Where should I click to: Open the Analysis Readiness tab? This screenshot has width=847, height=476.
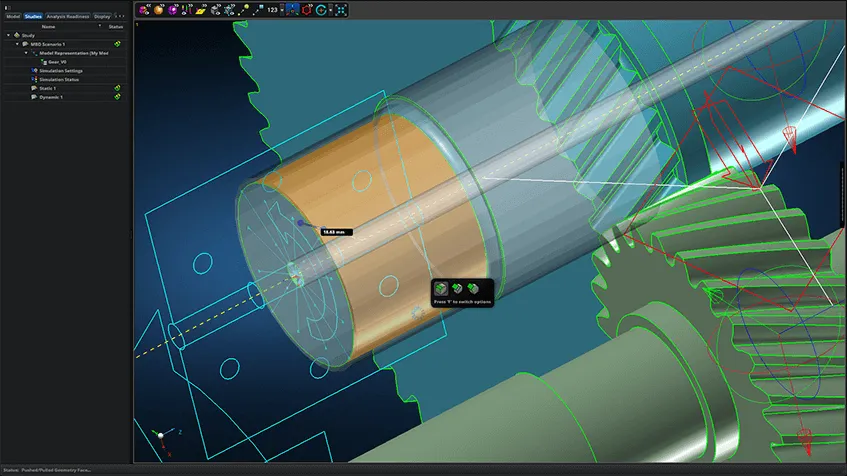(x=68, y=16)
